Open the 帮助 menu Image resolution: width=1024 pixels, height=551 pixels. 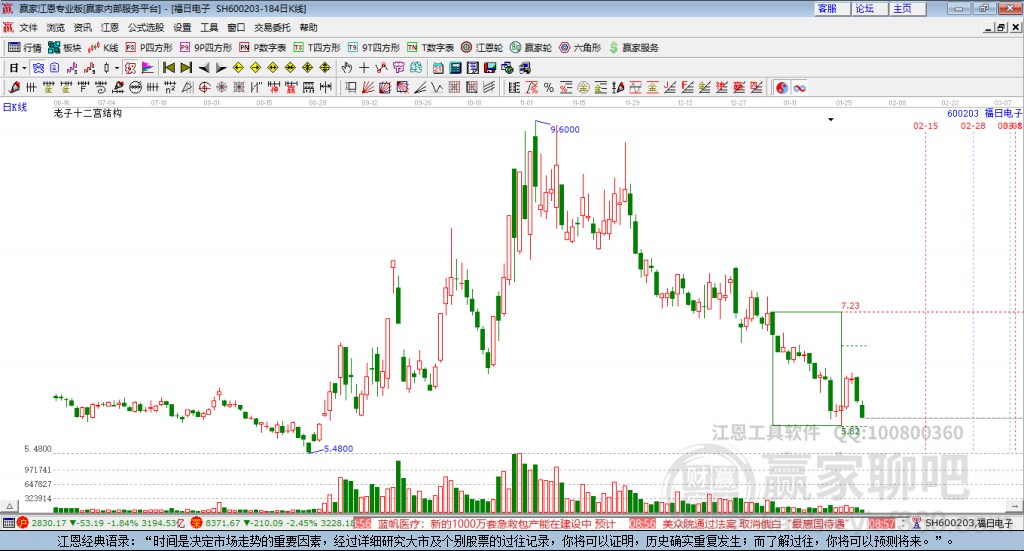point(308,27)
